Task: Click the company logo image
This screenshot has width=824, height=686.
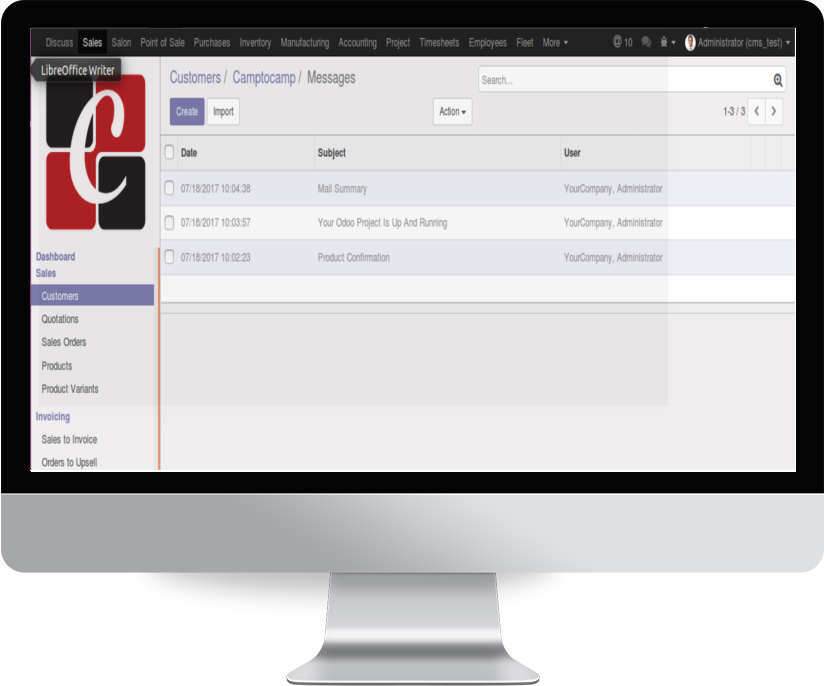Action: 96,151
